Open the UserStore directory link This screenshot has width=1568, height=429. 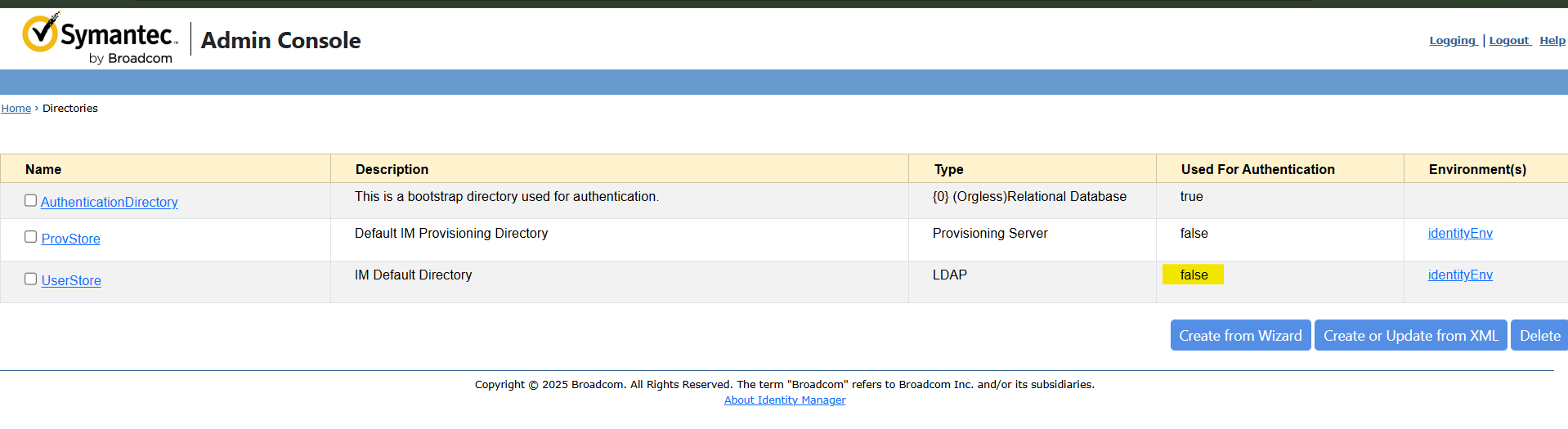pyautogui.click(x=71, y=280)
